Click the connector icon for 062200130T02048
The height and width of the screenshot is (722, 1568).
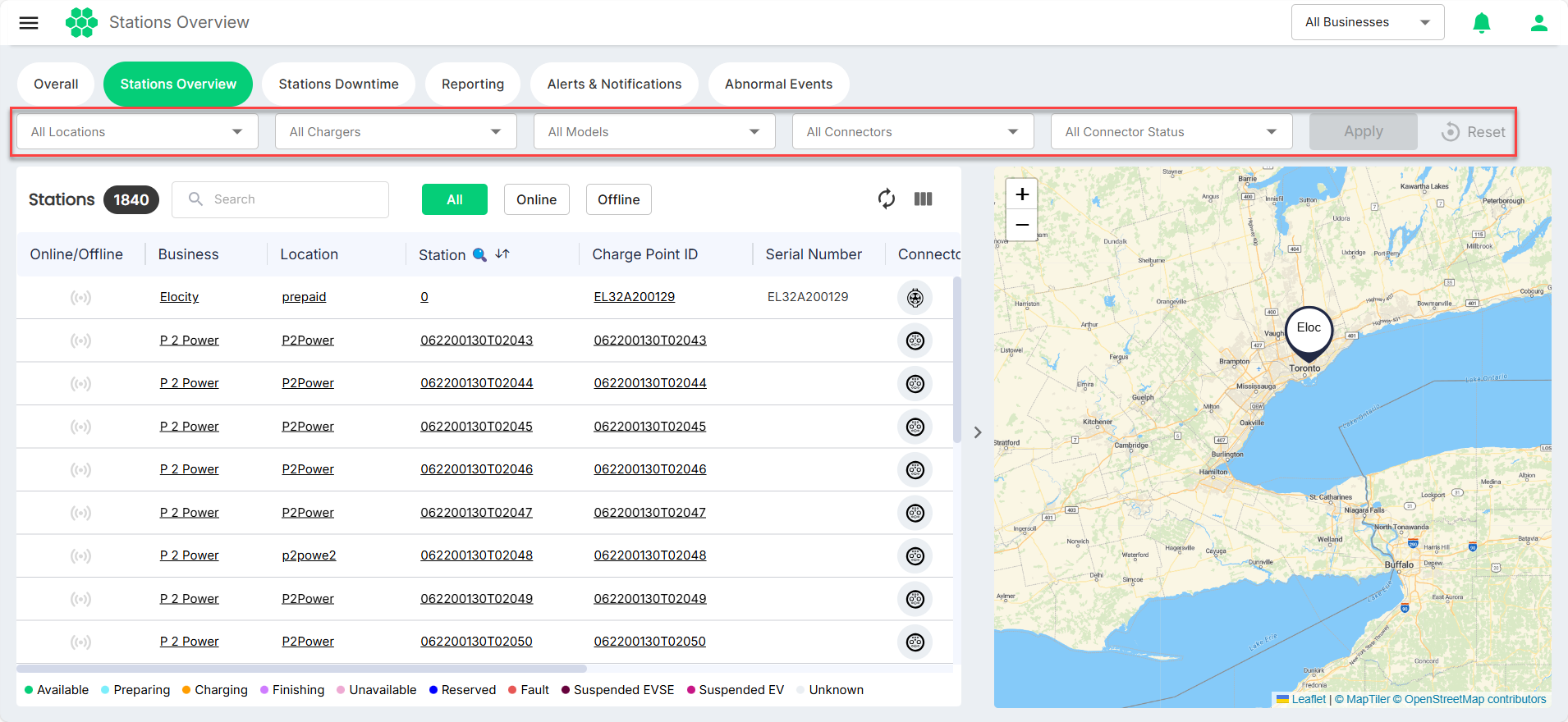(915, 555)
